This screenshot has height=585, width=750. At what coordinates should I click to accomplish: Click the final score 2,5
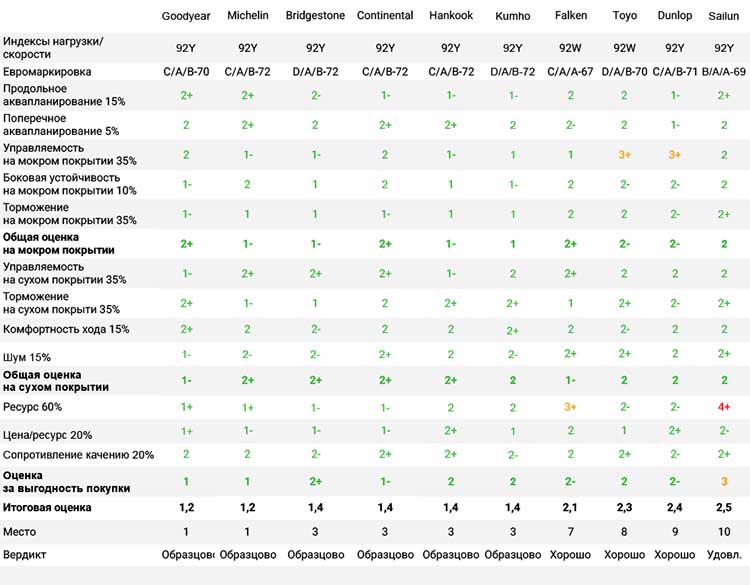[724, 508]
